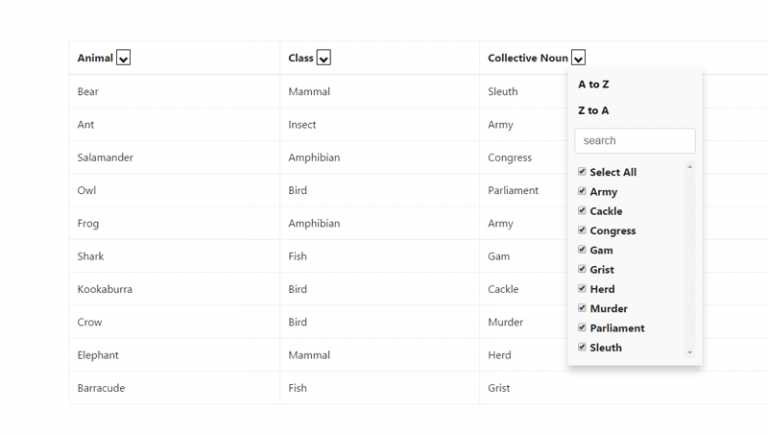768x435 pixels.
Task: Toggle the Congress filter checkbox
Action: (x=581, y=230)
